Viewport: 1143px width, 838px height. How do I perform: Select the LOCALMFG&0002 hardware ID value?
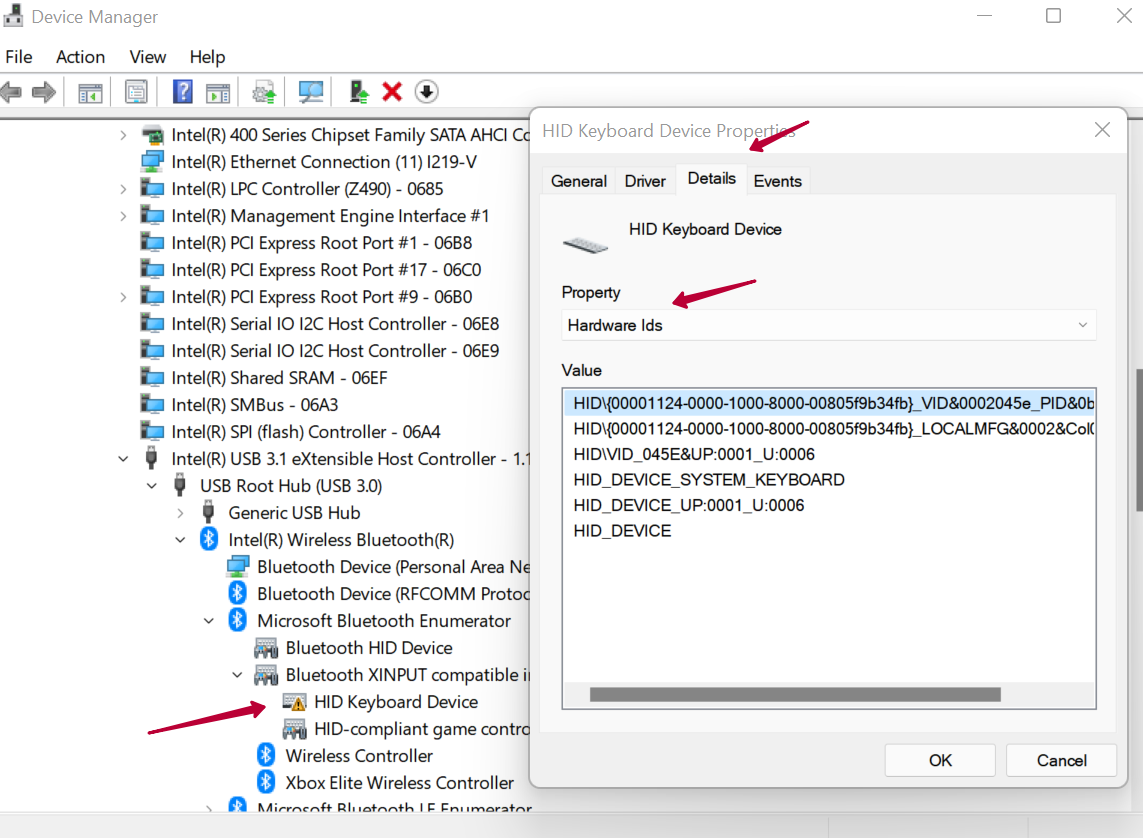coord(829,428)
